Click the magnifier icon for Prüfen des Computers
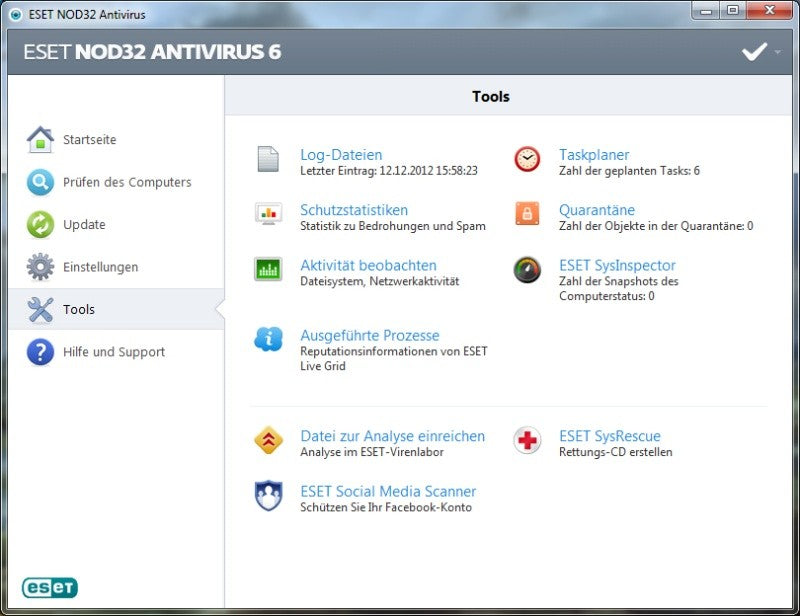The height and width of the screenshot is (616, 800). pyautogui.click(x=40, y=182)
